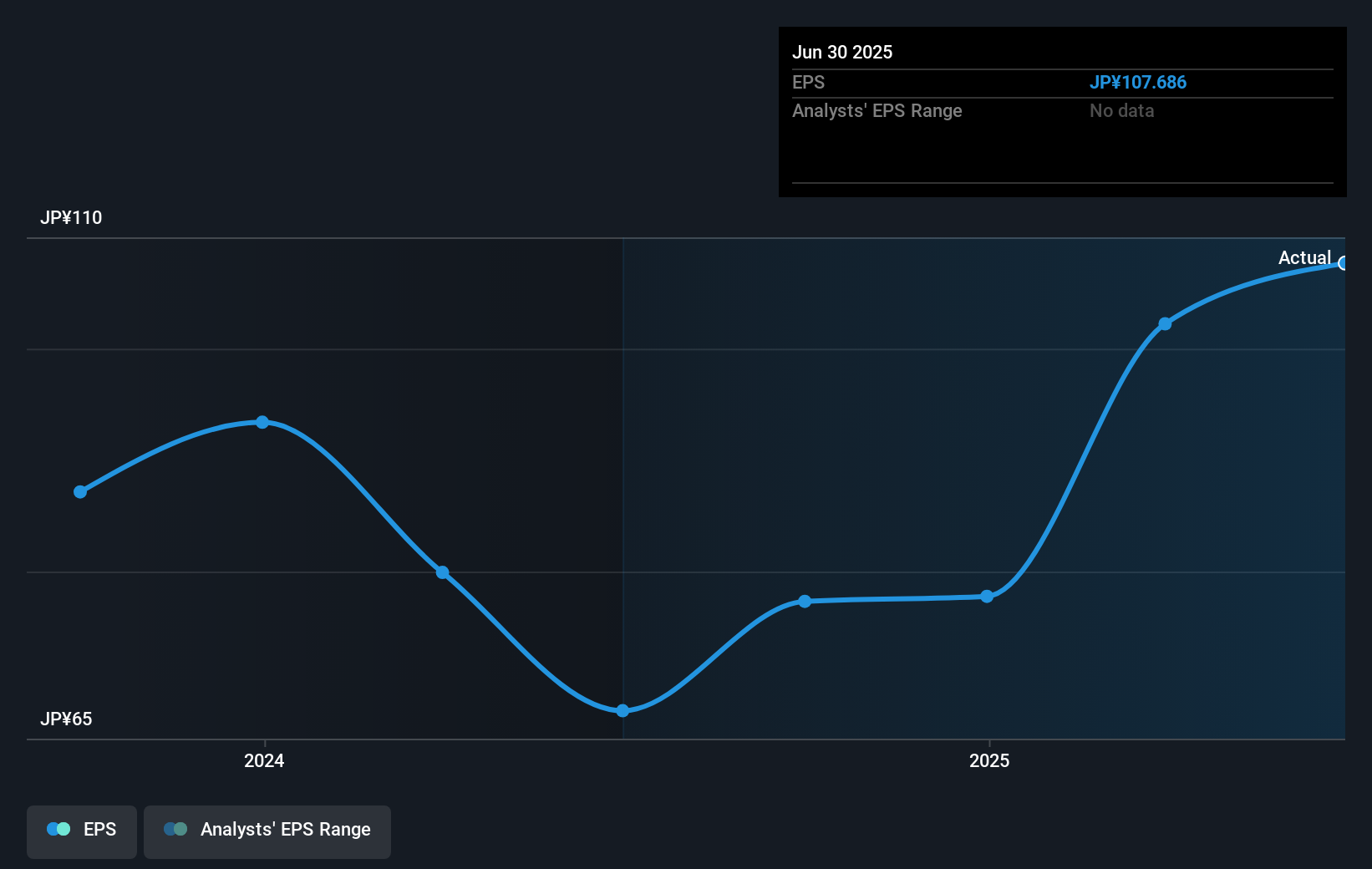
Task: Toggle the EPS series visibility
Action: click(81, 830)
